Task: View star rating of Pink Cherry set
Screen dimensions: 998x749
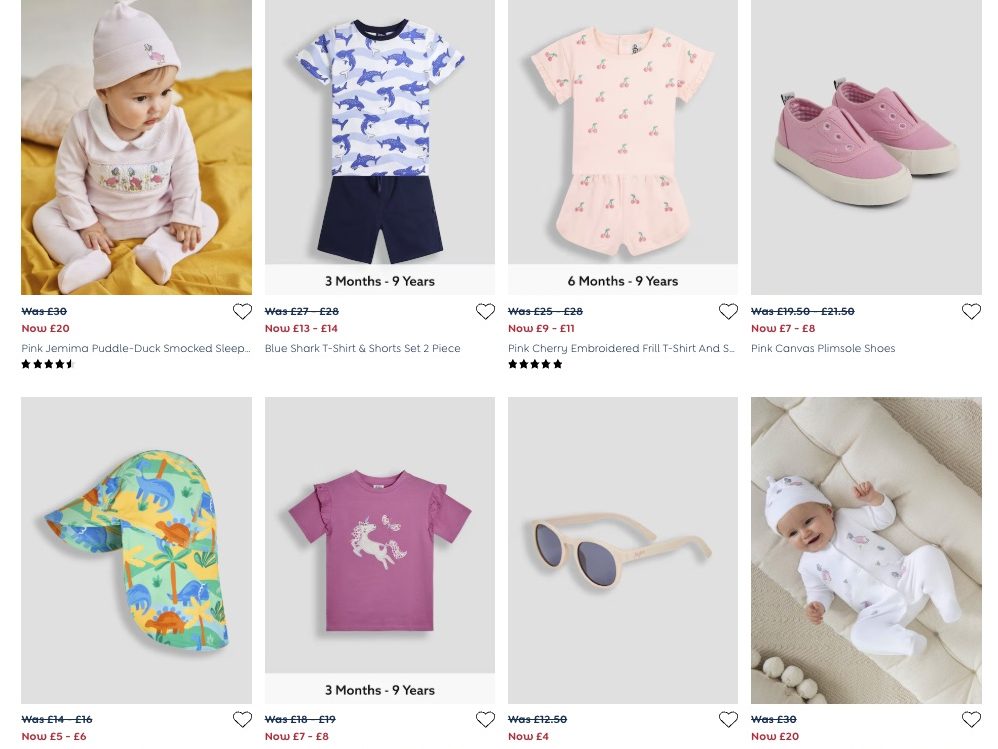Action: [x=535, y=365]
